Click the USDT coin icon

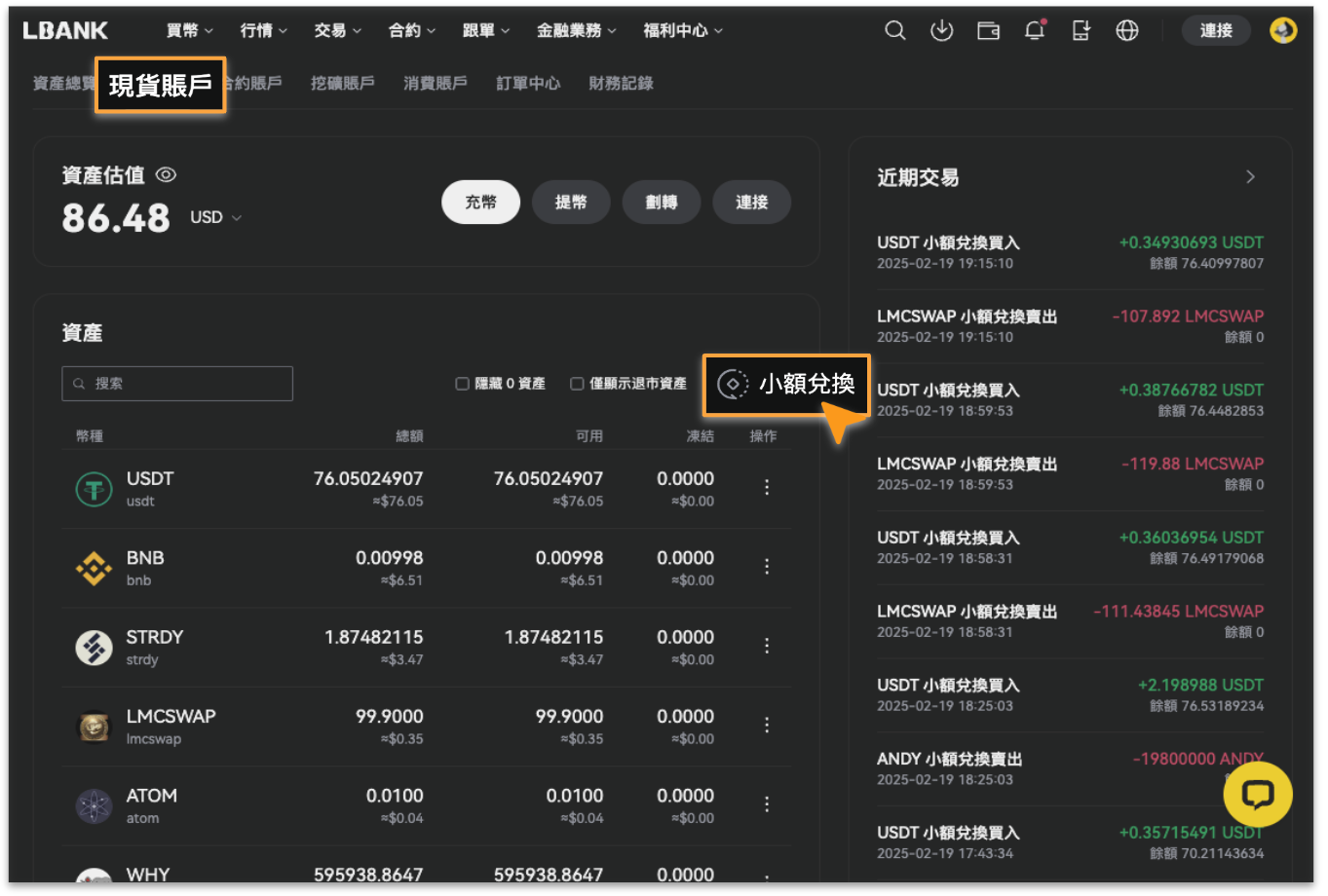95,488
